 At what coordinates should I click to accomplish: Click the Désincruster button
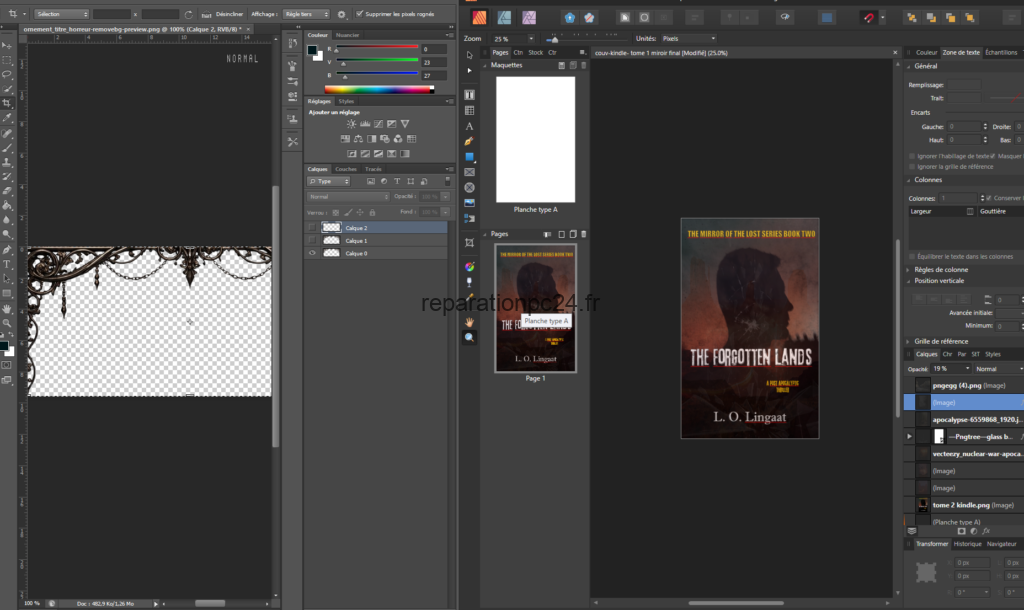230,15
